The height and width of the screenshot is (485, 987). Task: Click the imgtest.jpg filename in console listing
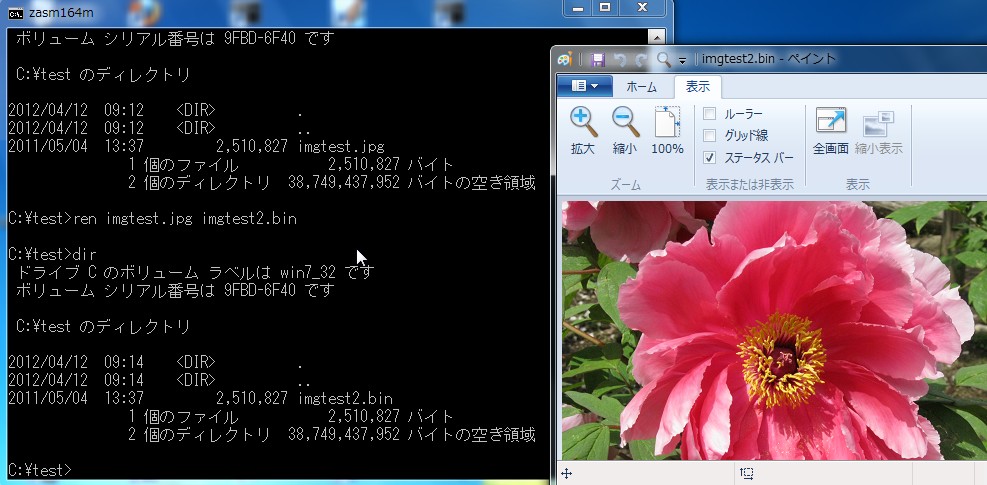pos(341,146)
